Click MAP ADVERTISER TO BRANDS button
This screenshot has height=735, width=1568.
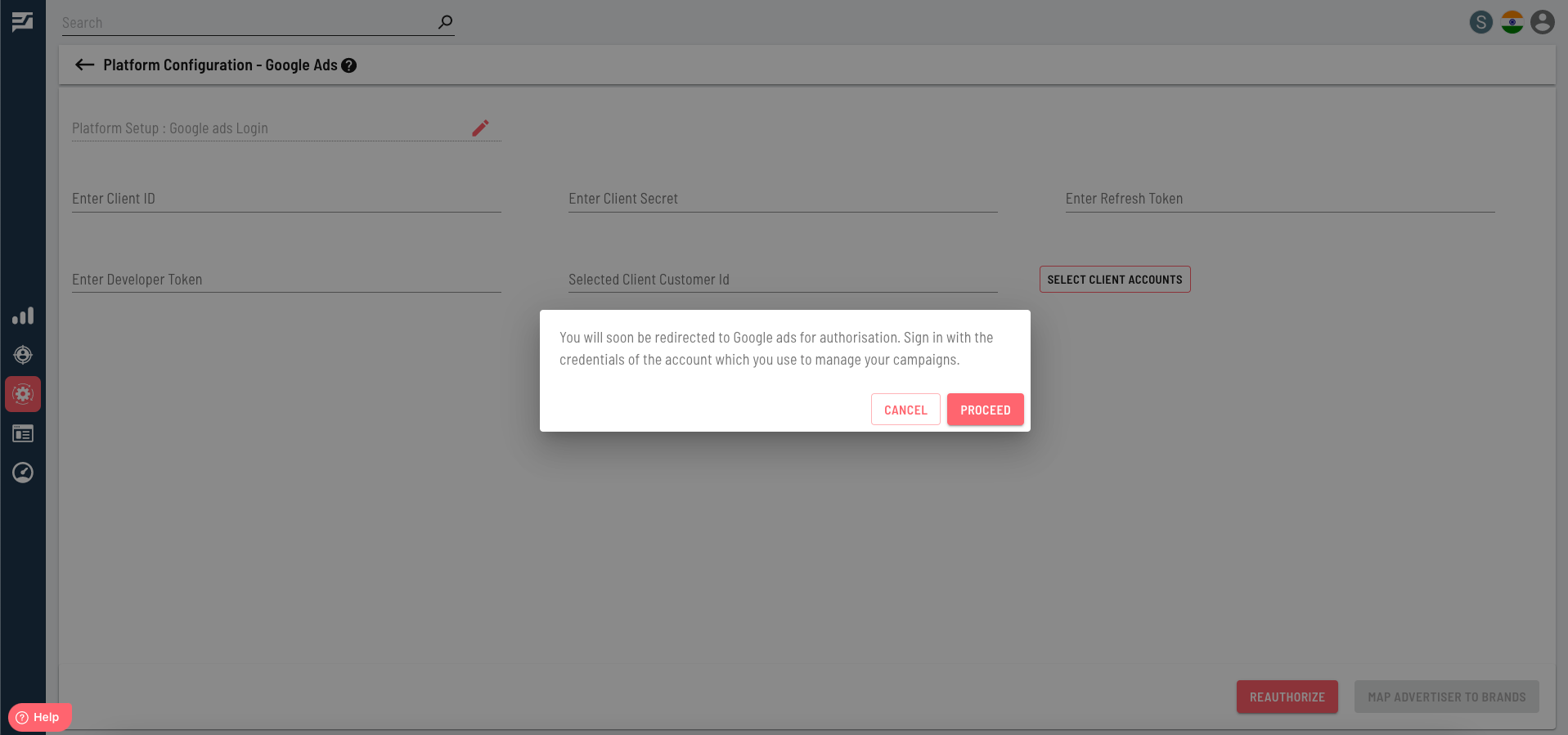pyautogui.click(x=1447, y=697)
